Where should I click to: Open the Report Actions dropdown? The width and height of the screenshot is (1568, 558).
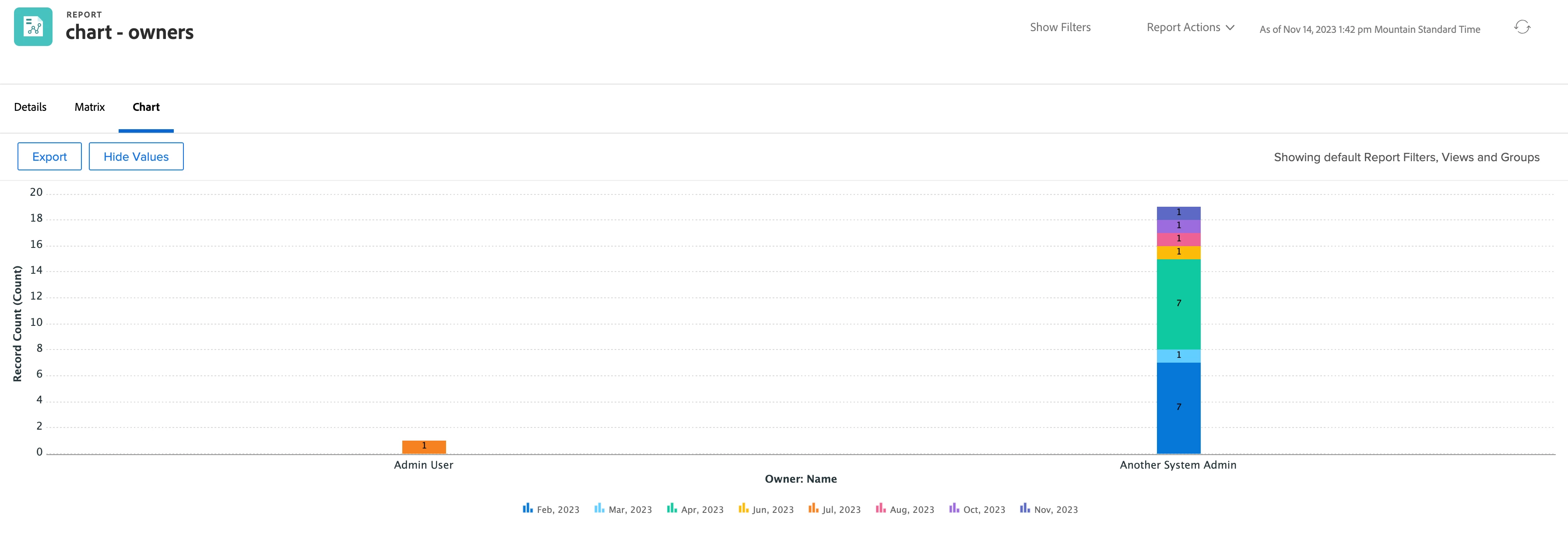(x=1183, y=28)
